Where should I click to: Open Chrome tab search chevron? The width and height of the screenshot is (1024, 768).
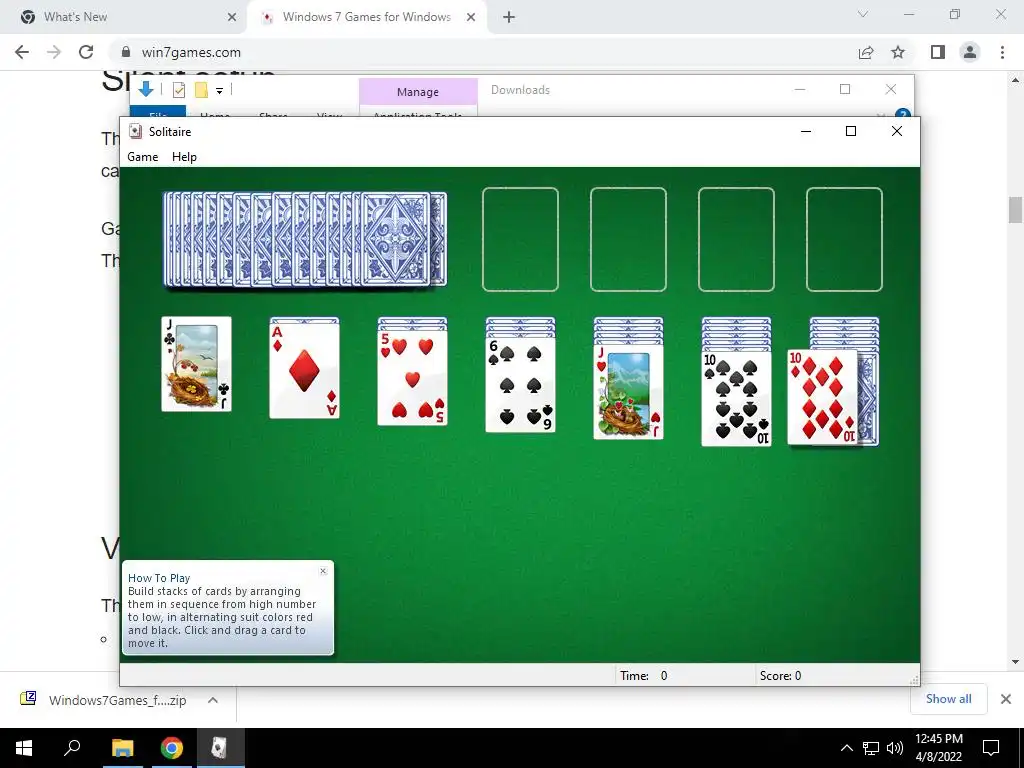(863, 14)
